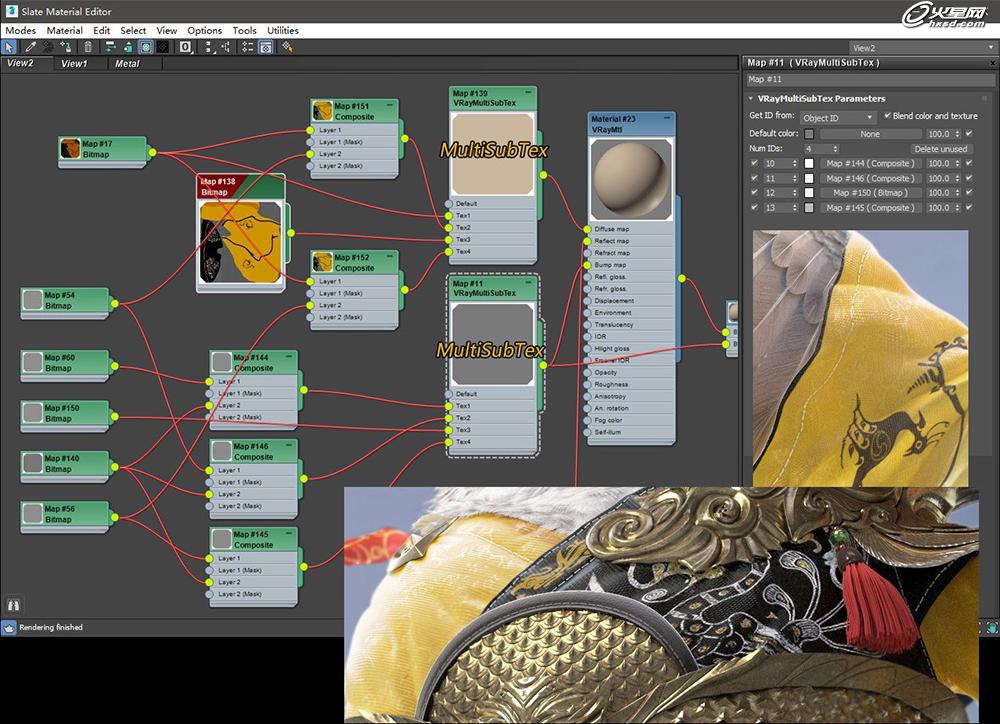
Task: Click the Lay Out Children icon
Action: [226, 47]
